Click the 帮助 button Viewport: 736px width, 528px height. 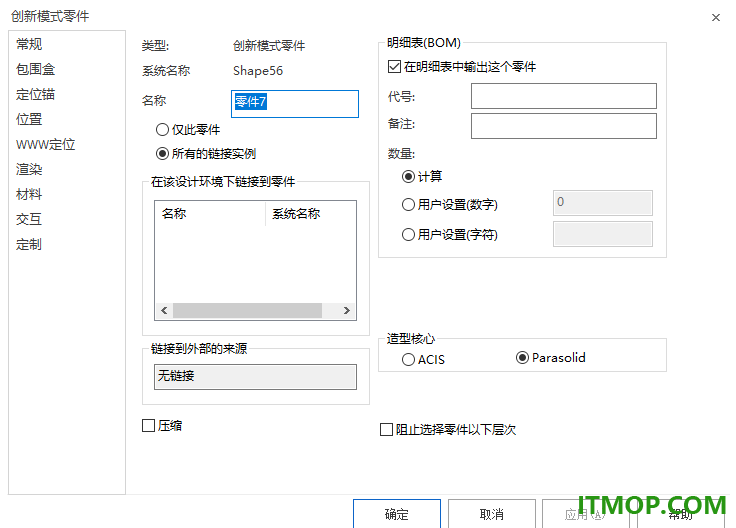pyautogui.click(x=681, y=514)
